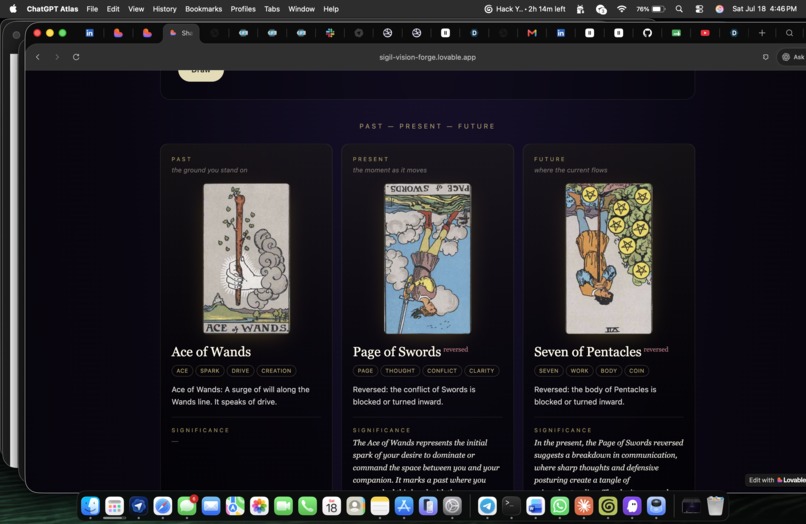The width and height of the screenshot is (806, 524).
Task: Reload the page with the refresh icon
Action: tap(76, 57)
